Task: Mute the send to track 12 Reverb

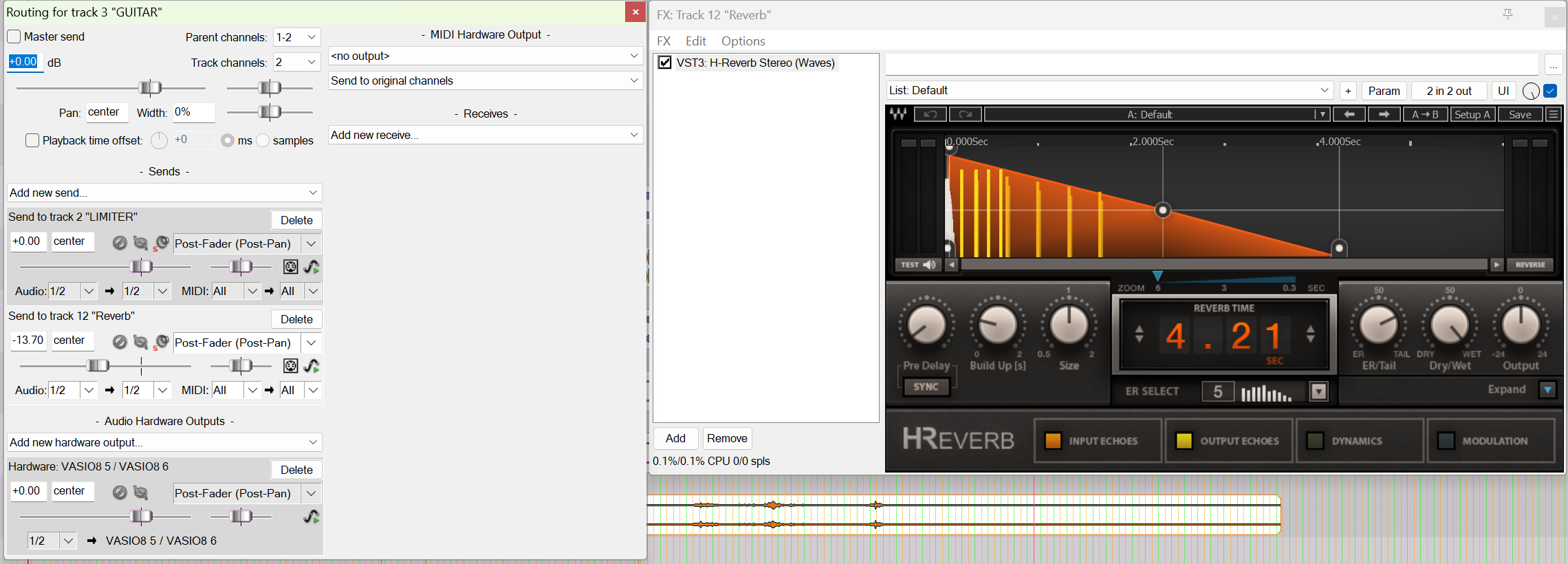Action: [120, 342]
